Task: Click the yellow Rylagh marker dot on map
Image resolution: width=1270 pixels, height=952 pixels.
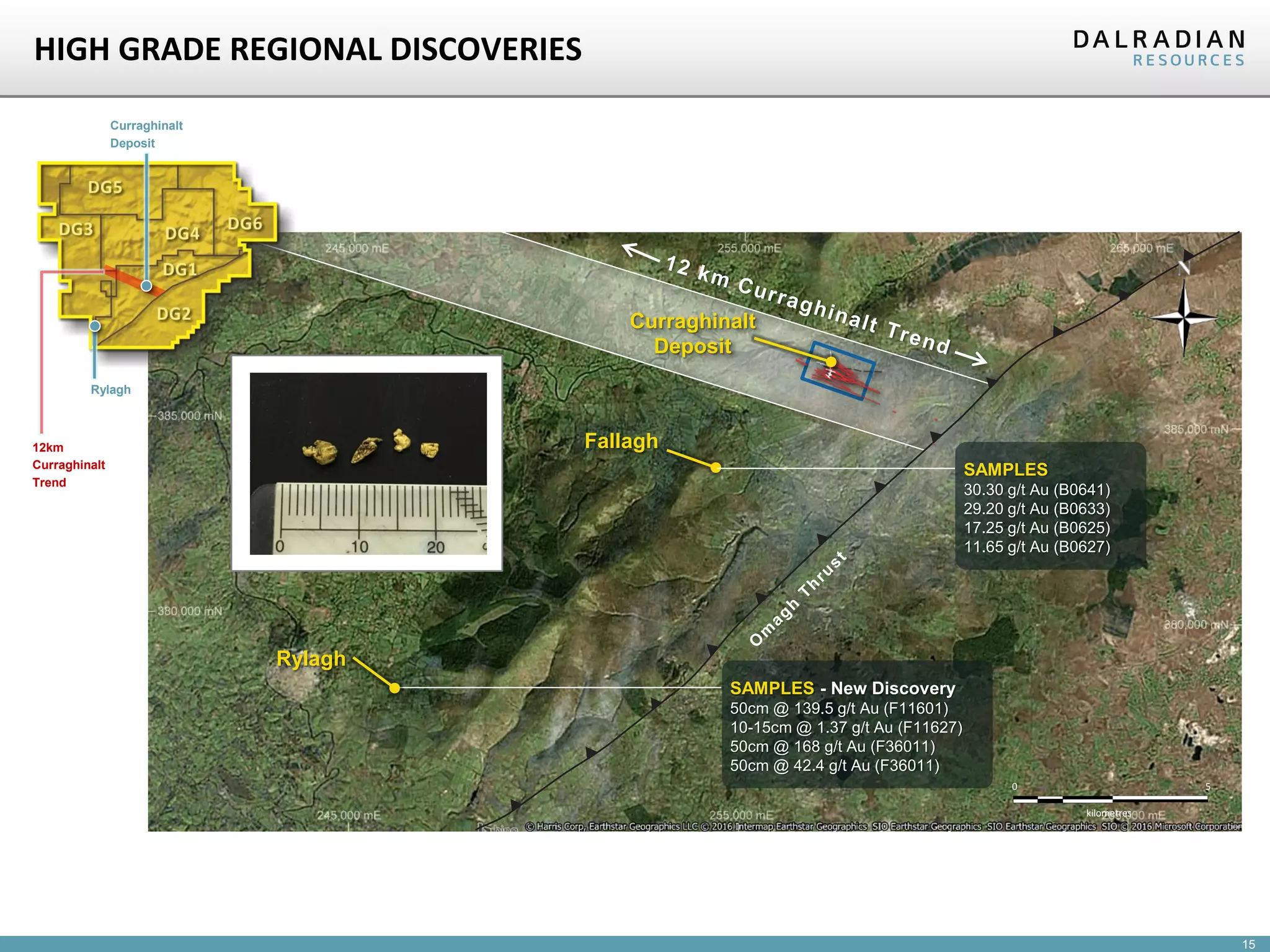Action: (394, 687)
